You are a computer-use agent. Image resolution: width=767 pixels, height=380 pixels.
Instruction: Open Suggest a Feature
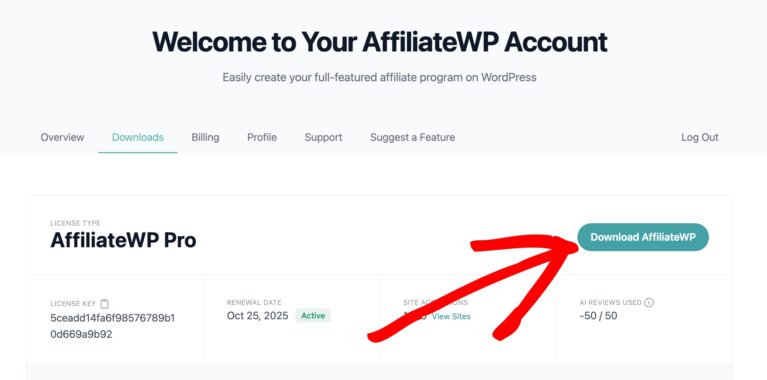point(412,137)
